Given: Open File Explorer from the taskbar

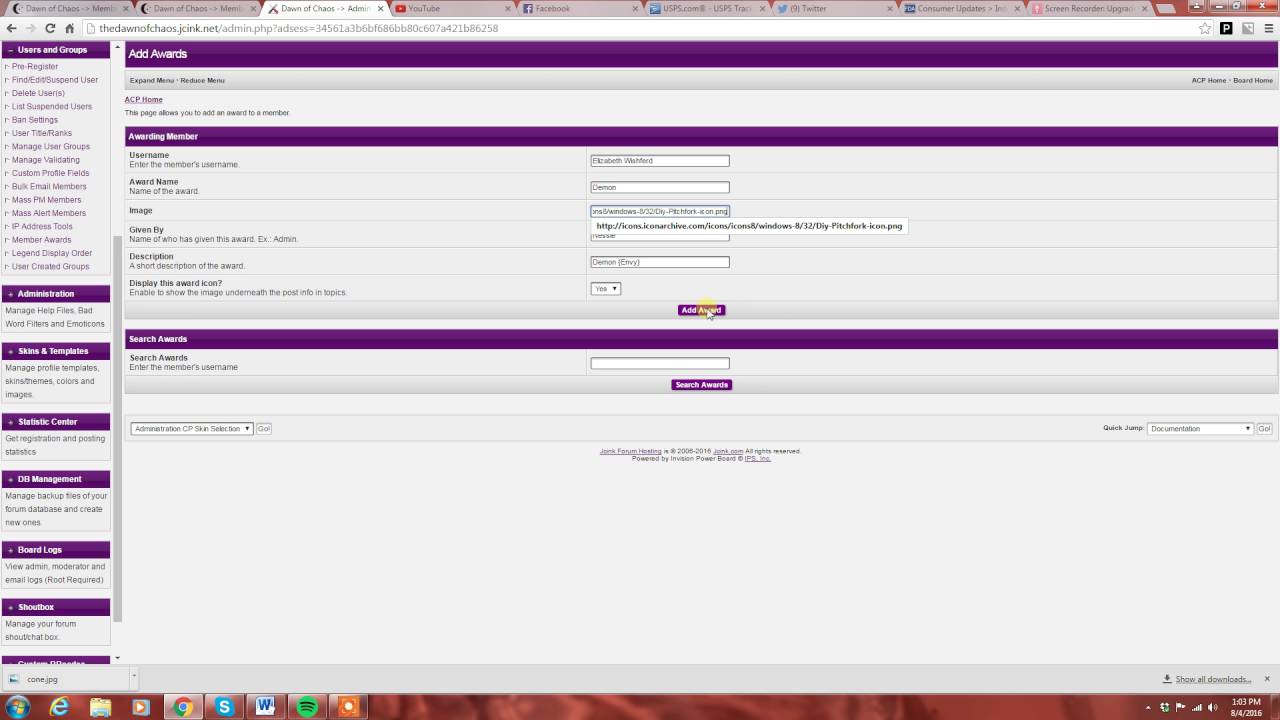Looking at the screenshot, I should tap(100, 707).
